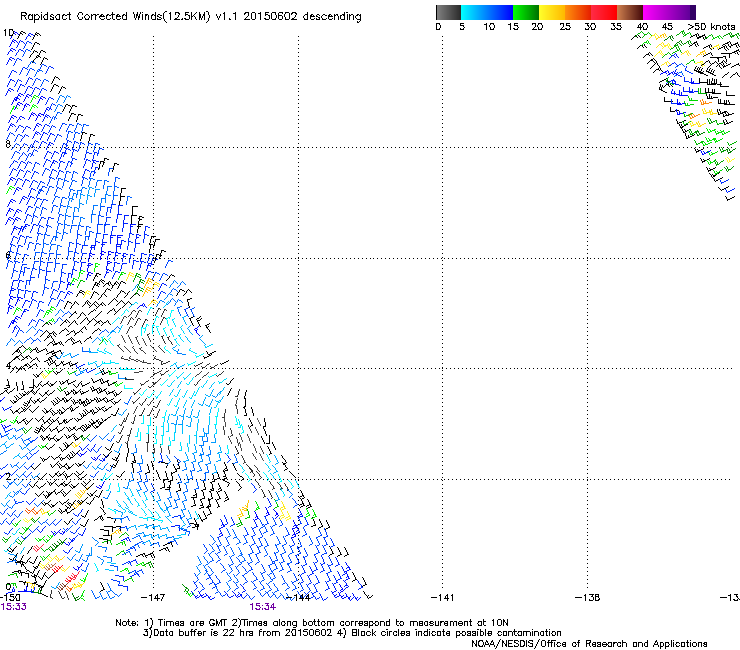740x650 pixels.
Task: Click the purple '15:33' time label
Action: click(x=13, y=607)
